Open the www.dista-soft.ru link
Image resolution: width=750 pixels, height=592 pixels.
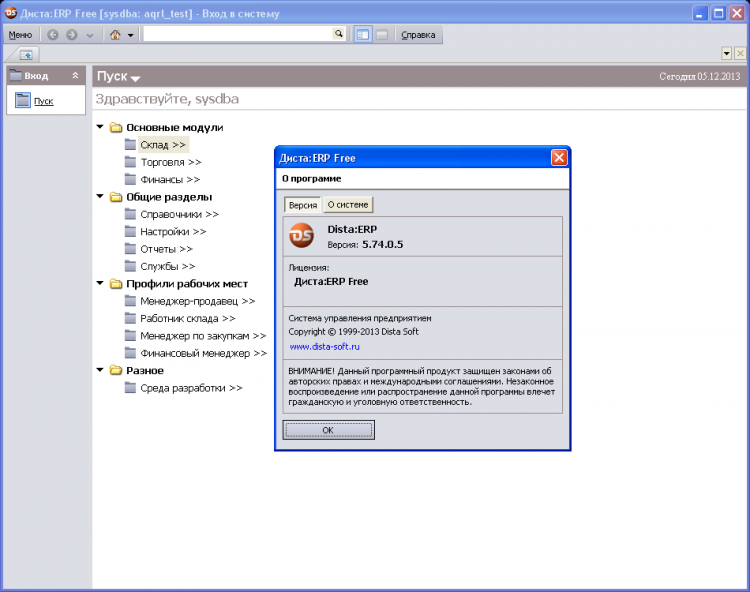[324, 347]
